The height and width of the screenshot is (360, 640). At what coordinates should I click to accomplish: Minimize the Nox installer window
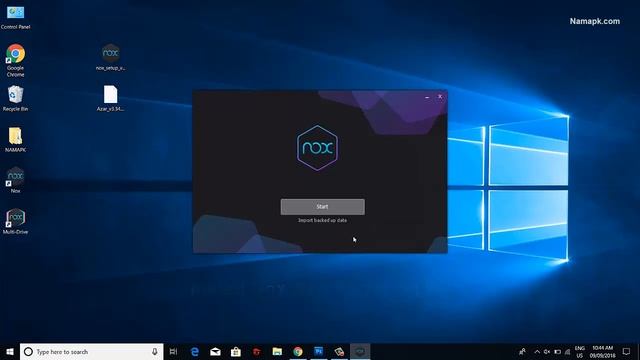coord(427,97)
